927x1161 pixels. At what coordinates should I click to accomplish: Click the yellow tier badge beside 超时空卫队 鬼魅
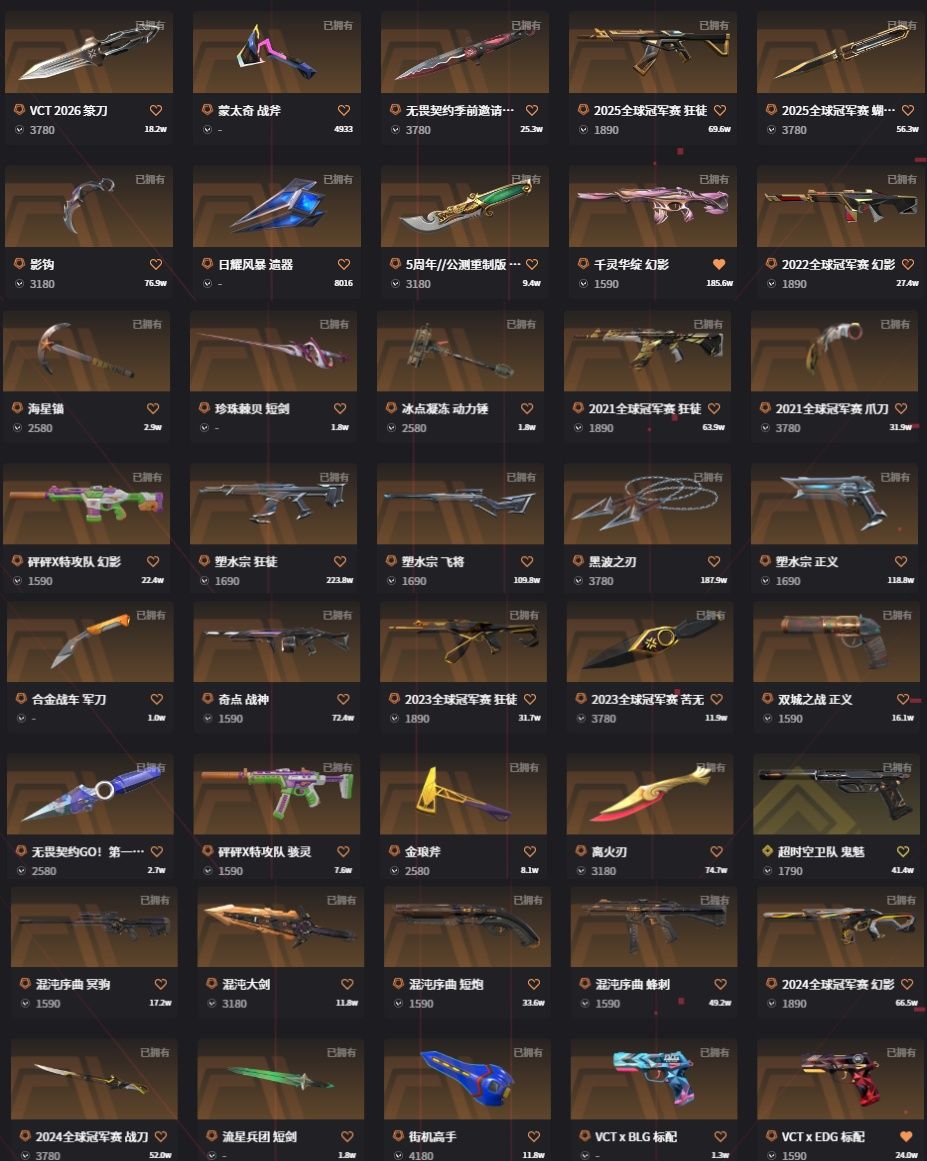[x=767, y=851]
